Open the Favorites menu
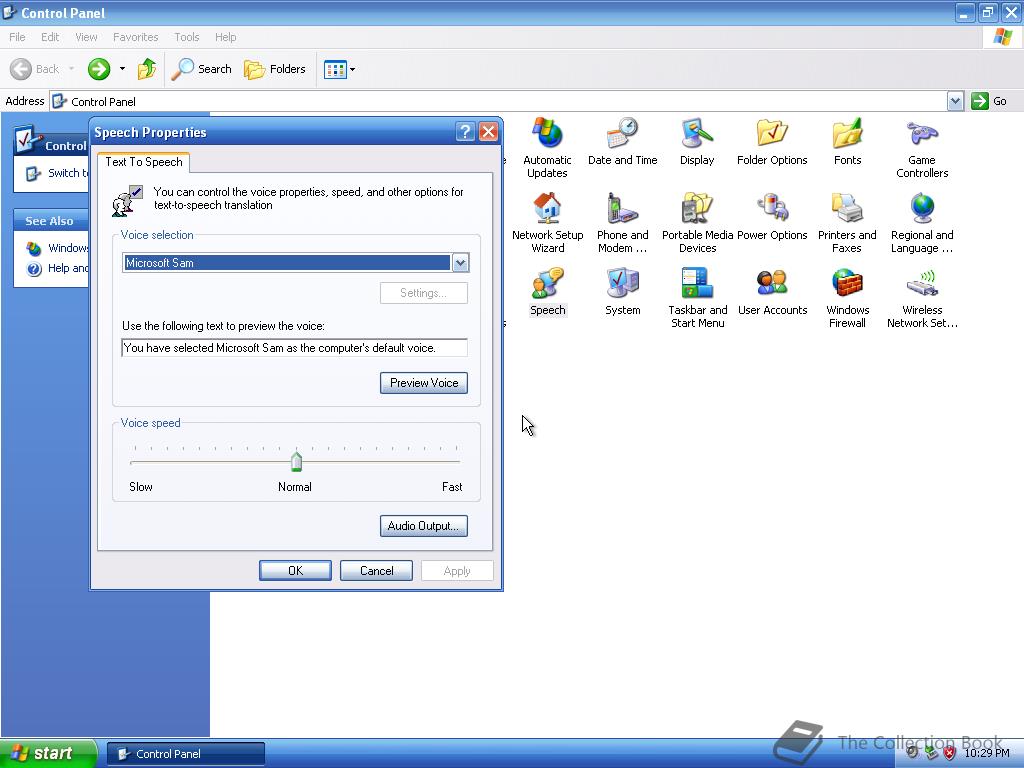Image resolution: width=1024 pixels, height=768 pixels. tap(135, 37)
